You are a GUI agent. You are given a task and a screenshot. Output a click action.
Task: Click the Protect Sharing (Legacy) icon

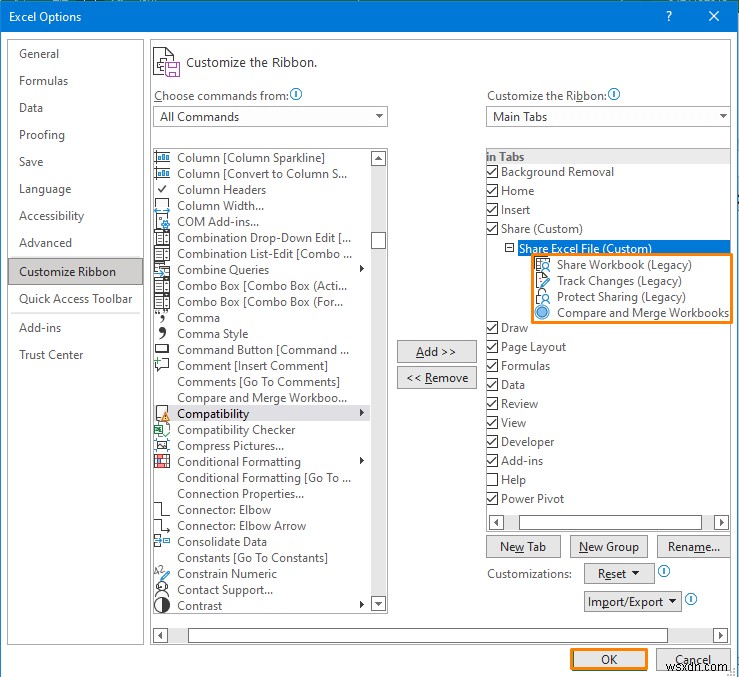click(x=543, y=297)
